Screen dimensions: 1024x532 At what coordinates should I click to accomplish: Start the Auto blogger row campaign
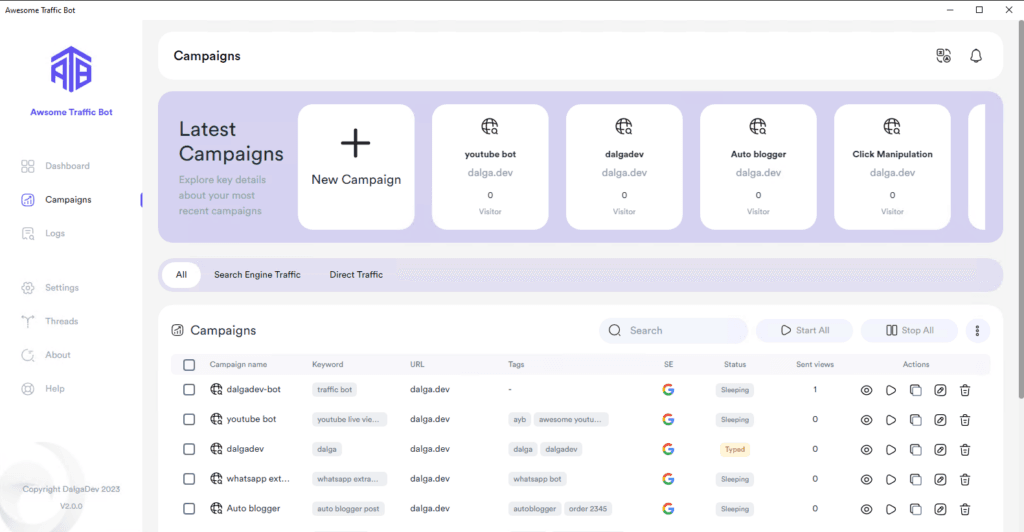pyautogui.click(x=891, y=509)
